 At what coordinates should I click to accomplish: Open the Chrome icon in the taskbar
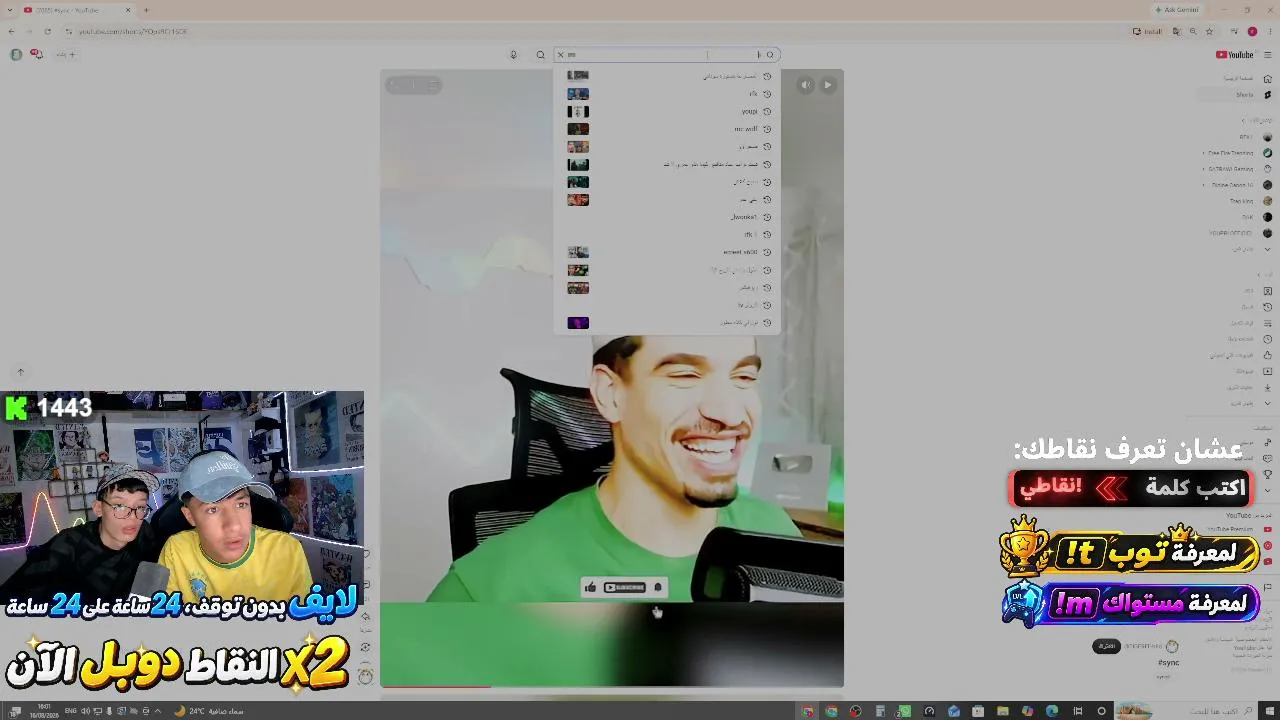coord(831,711)
